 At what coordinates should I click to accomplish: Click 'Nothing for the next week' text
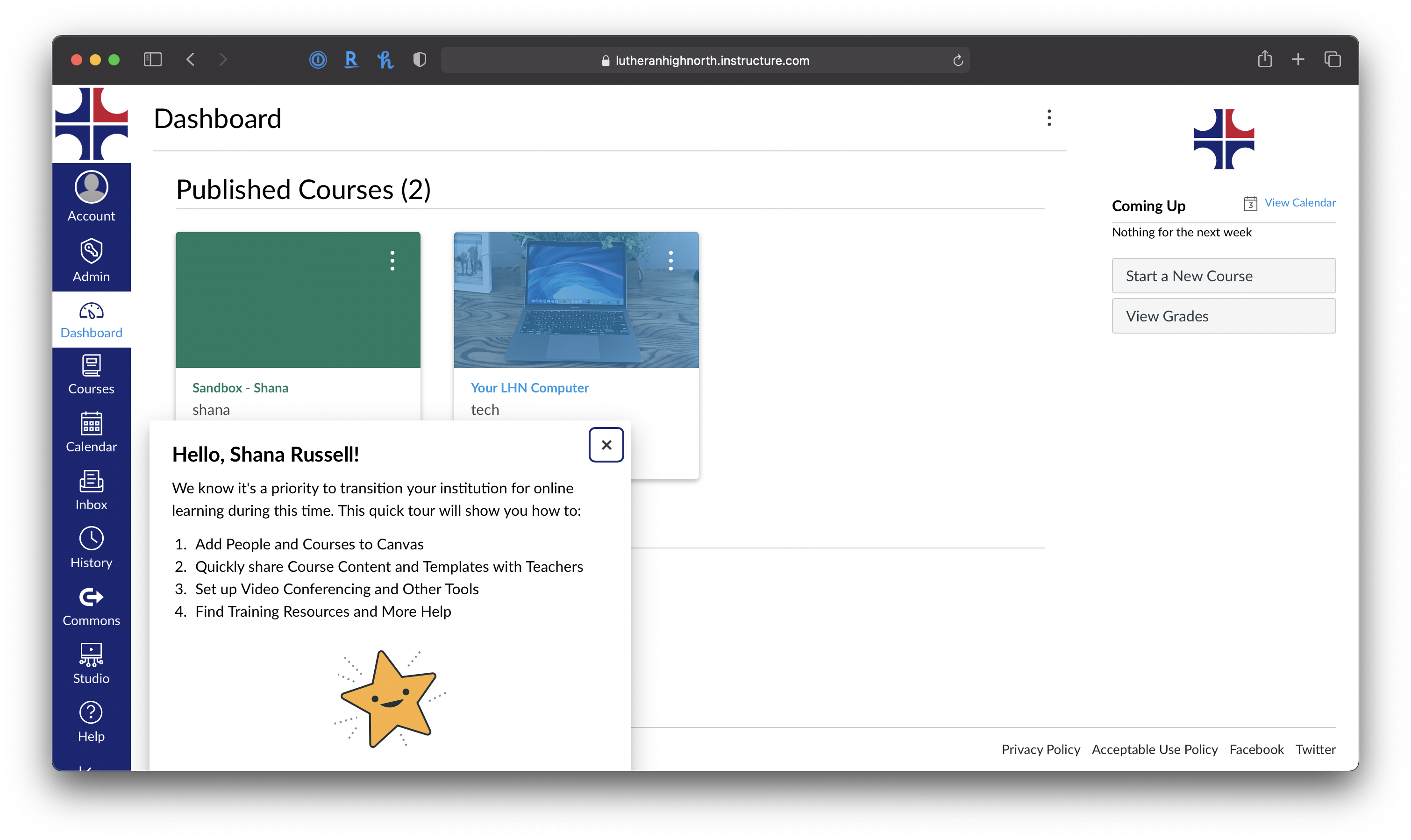tap(1181, 232)
